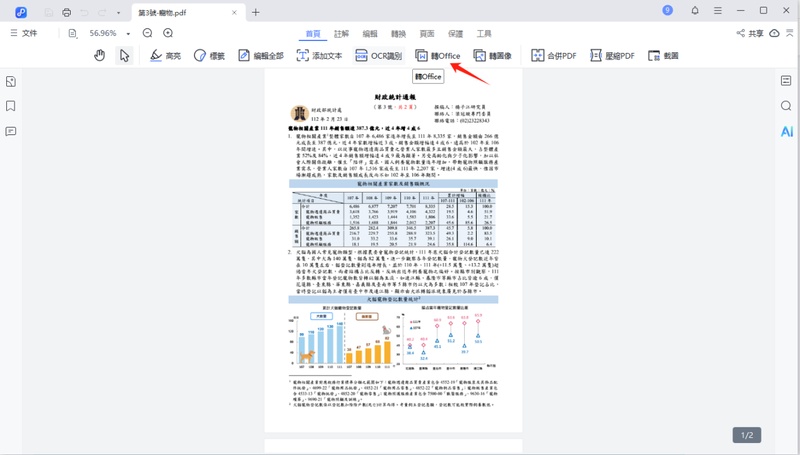Open the properties panel icon on right
Viewport: 800px width, 455px height.
786,81
